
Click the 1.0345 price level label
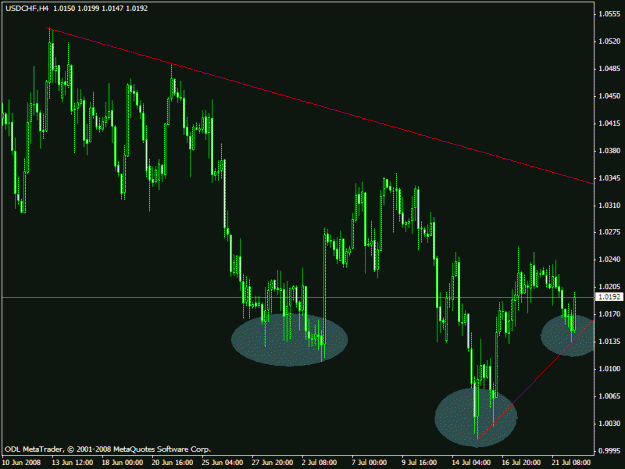click(610, 178)
